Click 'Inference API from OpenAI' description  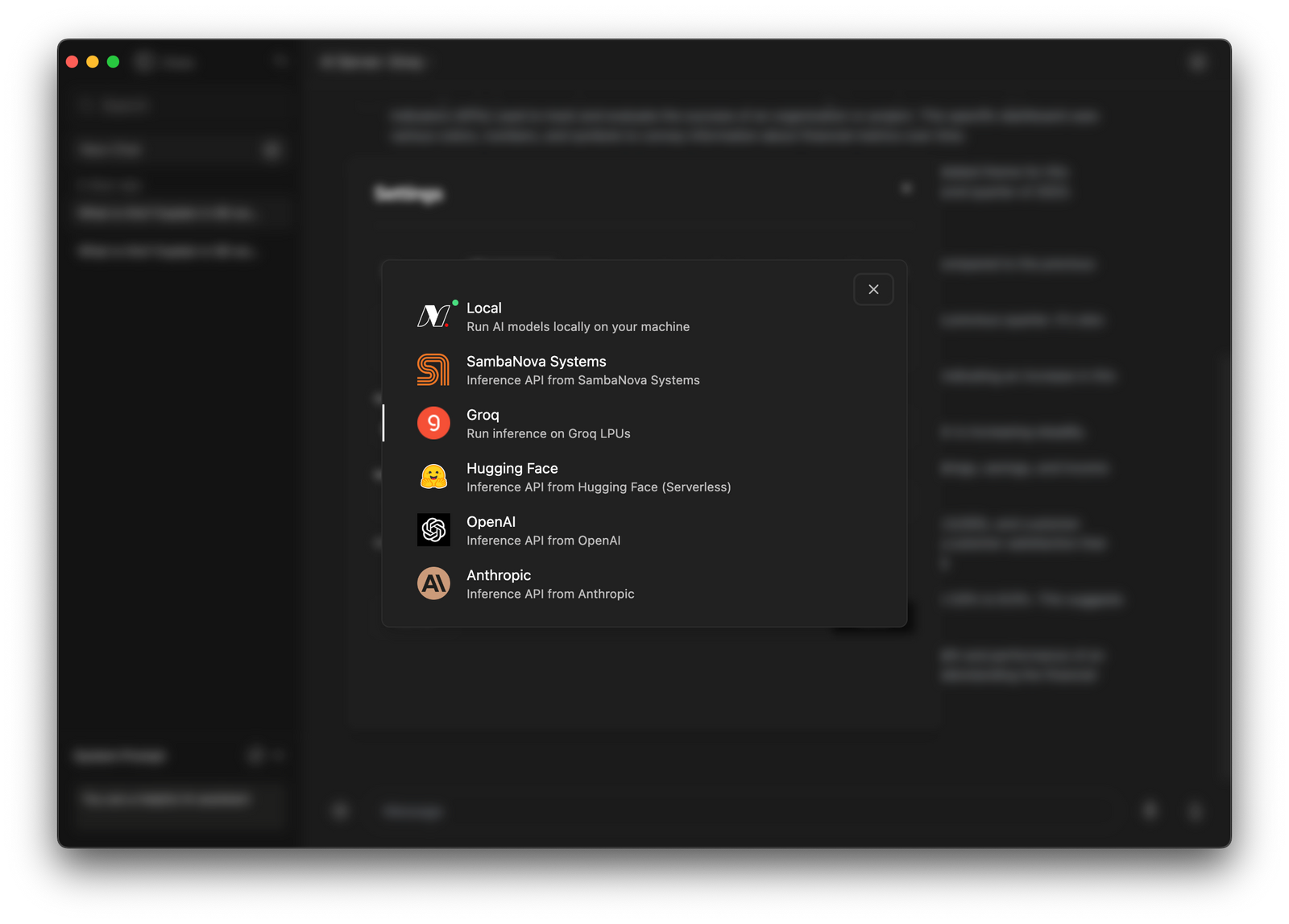click(544, 541)
